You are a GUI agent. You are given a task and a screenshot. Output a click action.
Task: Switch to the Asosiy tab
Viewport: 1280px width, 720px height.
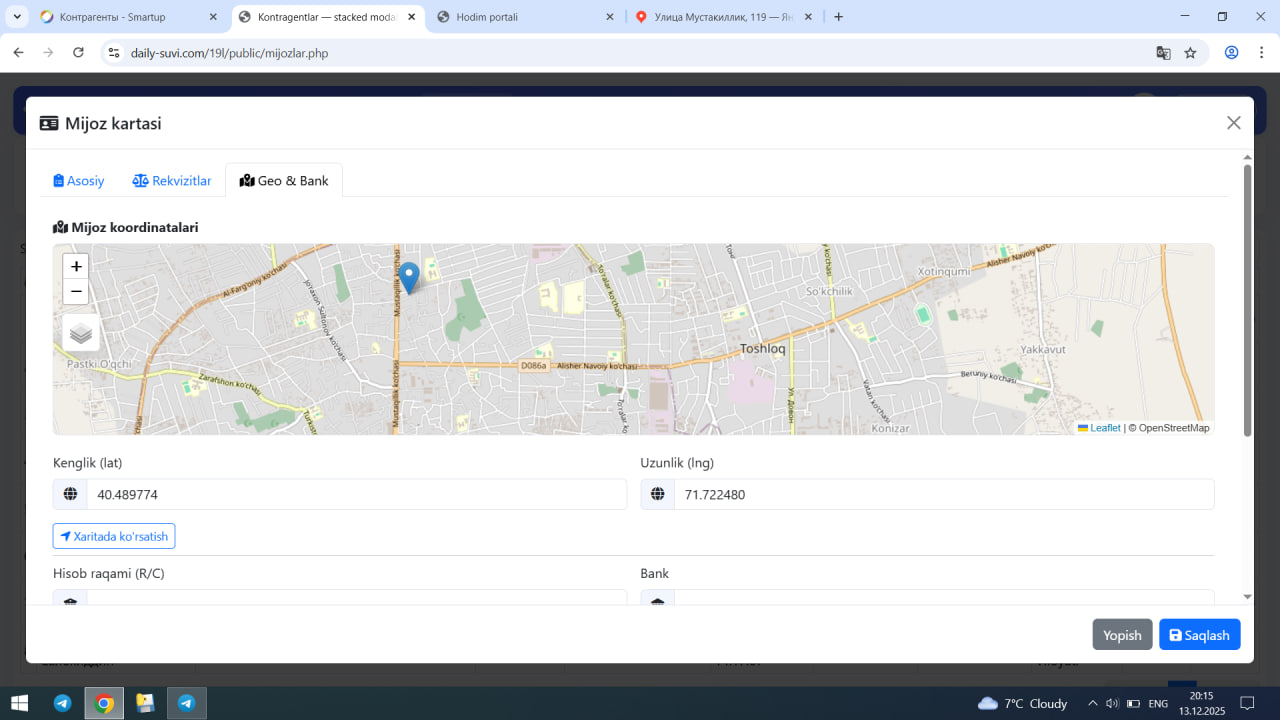pos(79,181)
